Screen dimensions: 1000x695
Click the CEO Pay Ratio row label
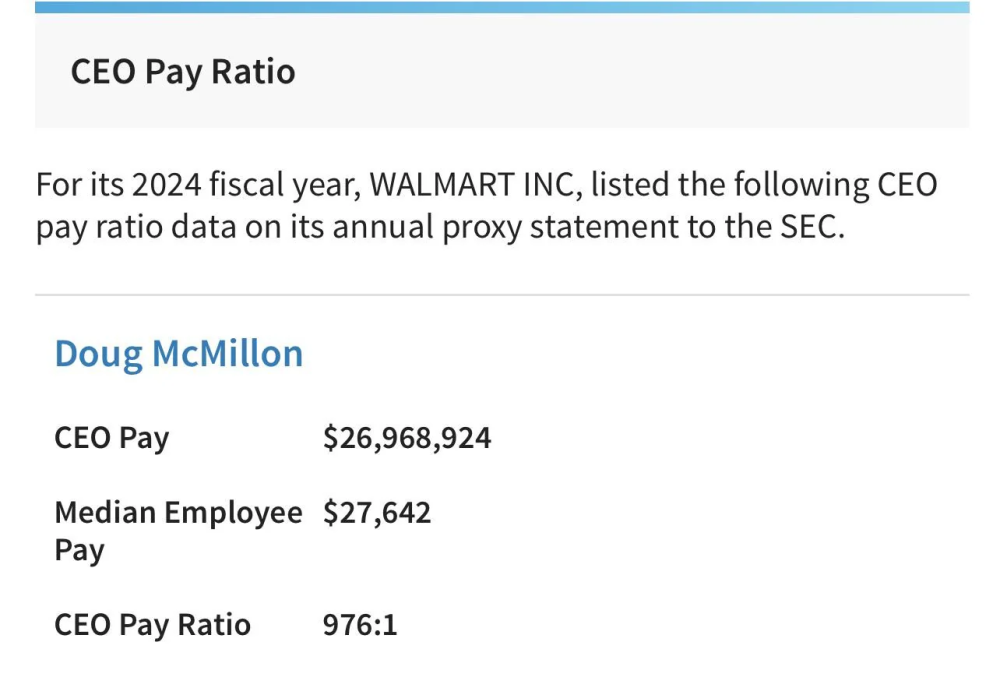(x=152, y=625)
